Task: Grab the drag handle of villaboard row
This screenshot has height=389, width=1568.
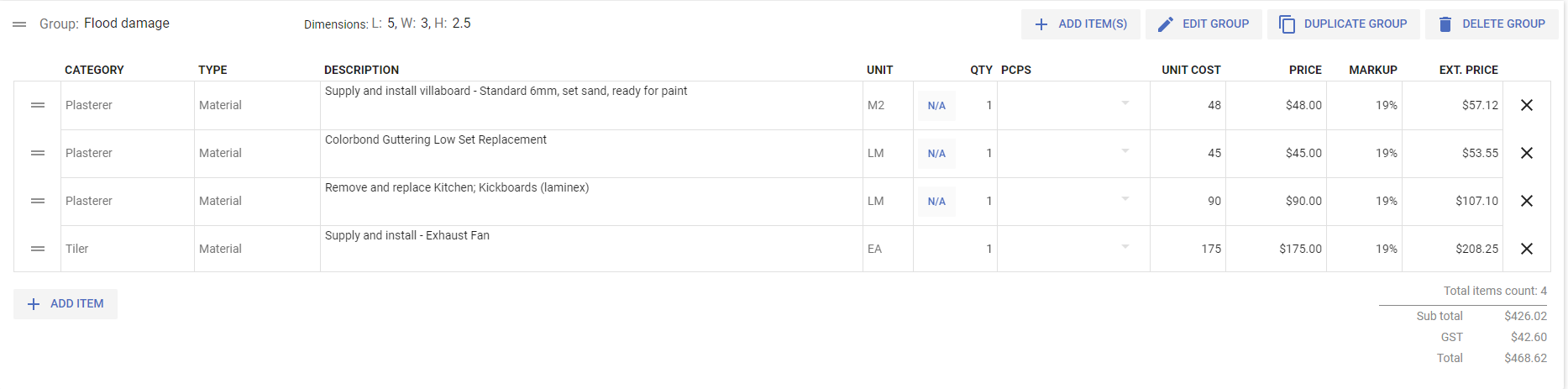Action: click(38, 105)
